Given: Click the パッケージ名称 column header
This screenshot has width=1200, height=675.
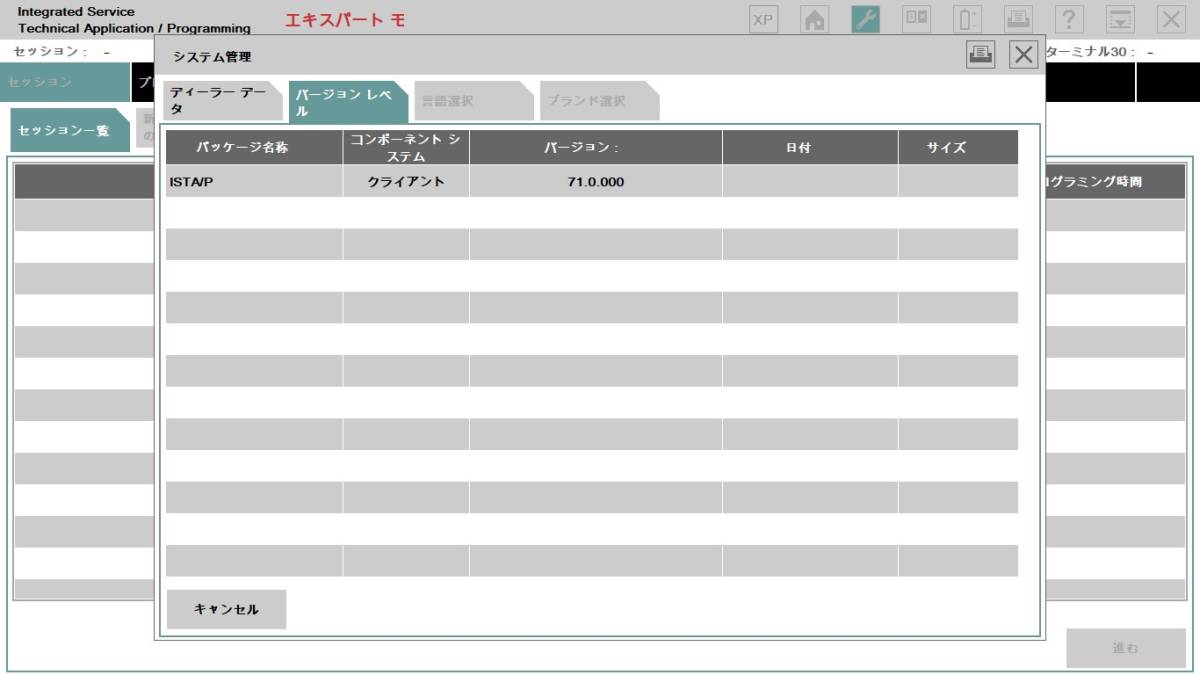Looking at the screenshot, I should [x=250, y=147].
